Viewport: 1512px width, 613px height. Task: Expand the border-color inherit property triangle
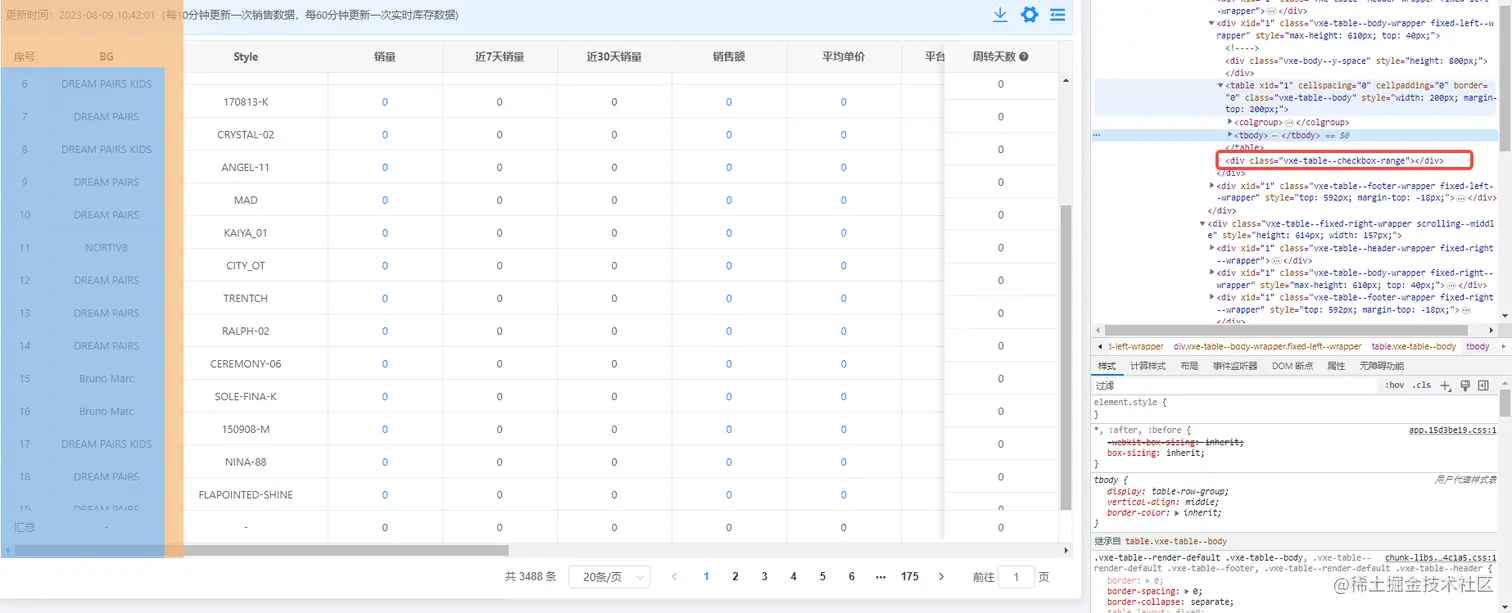tap(1177, 513)
